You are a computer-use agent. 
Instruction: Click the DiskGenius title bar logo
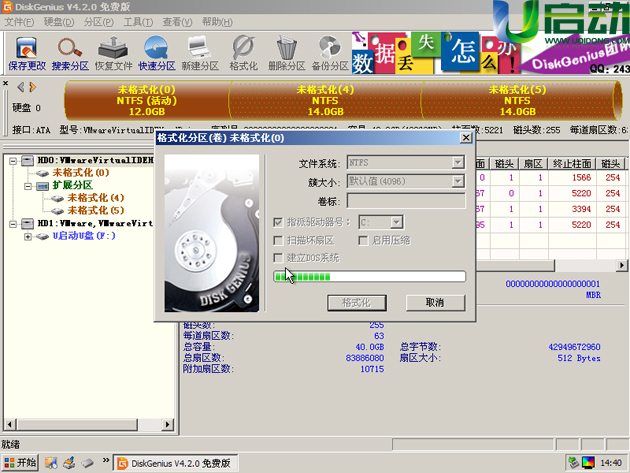coord(7,7)
